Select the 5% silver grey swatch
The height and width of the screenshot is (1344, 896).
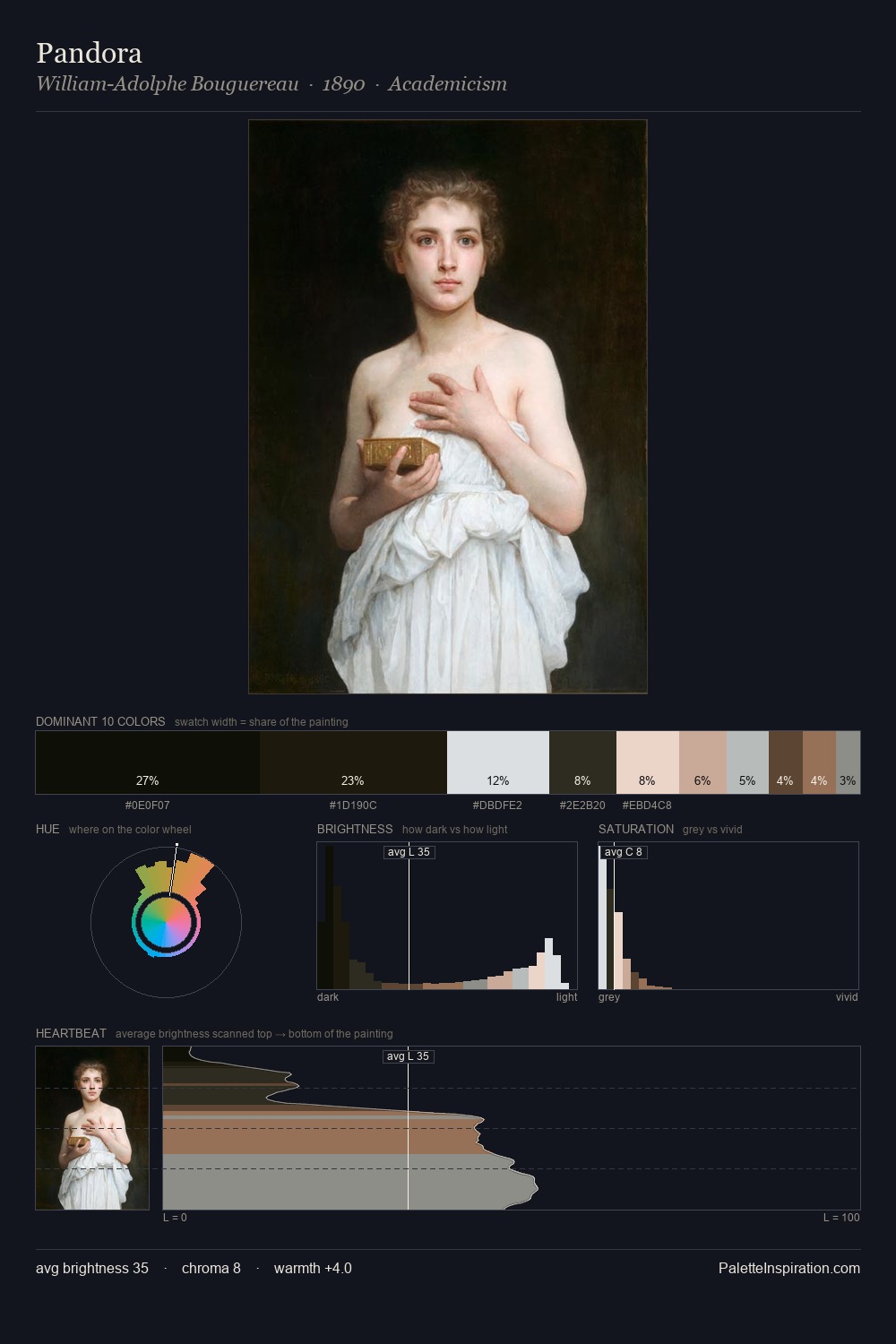(x=747, y=762)
